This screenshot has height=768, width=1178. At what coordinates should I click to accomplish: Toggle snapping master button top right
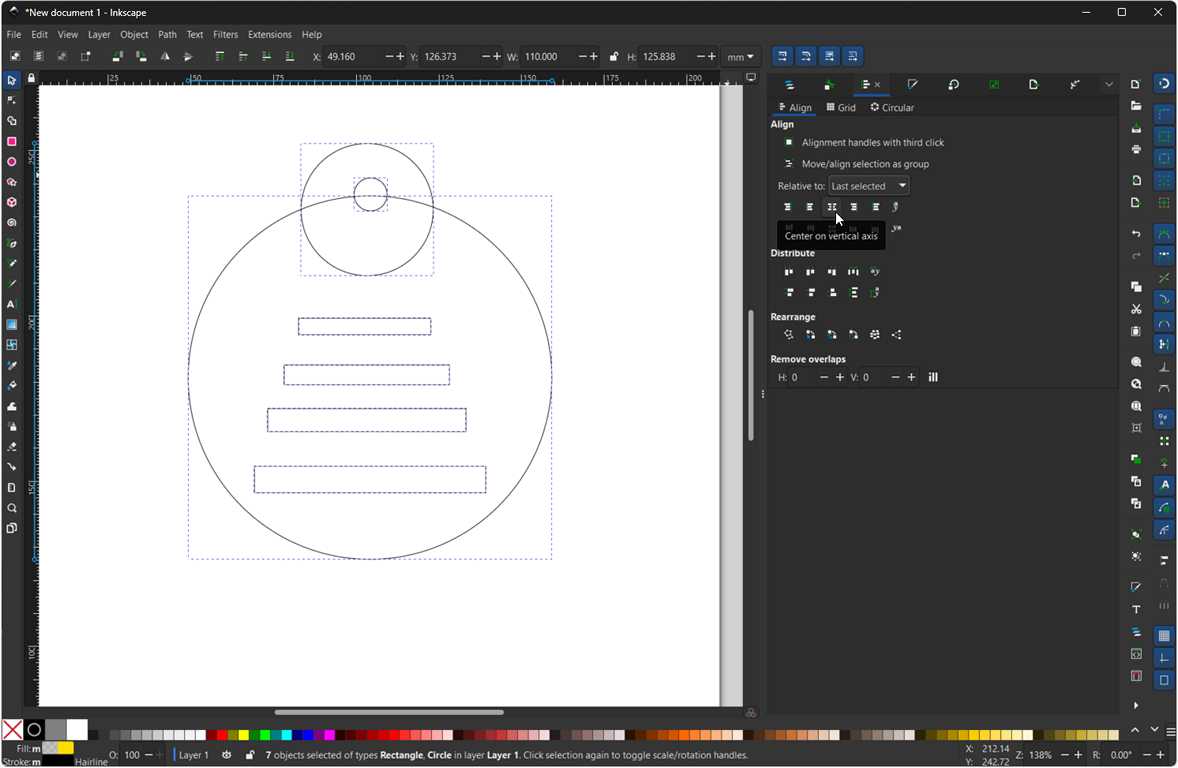coord(1164,83)
